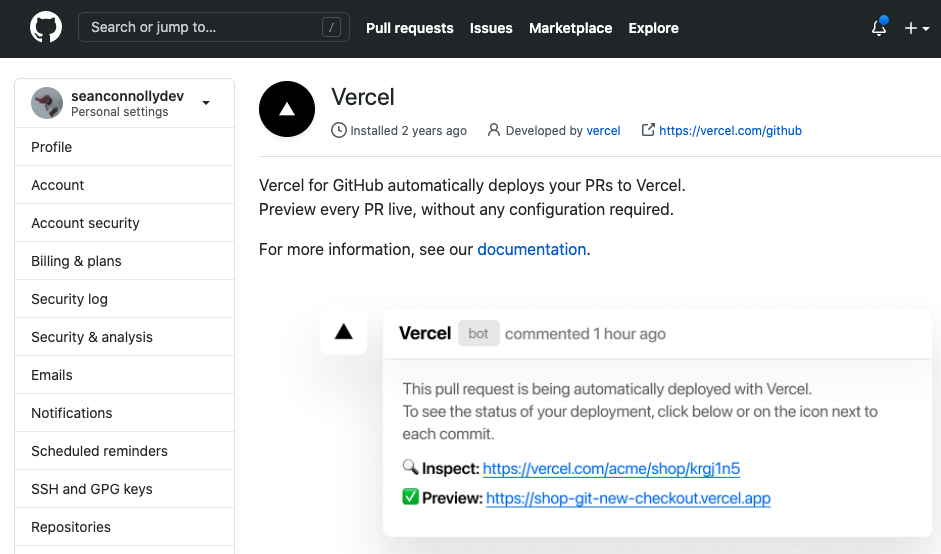941x554 pixels.
Task: Click the Vercel bot avatar triangle
Action: pos(344,331)
